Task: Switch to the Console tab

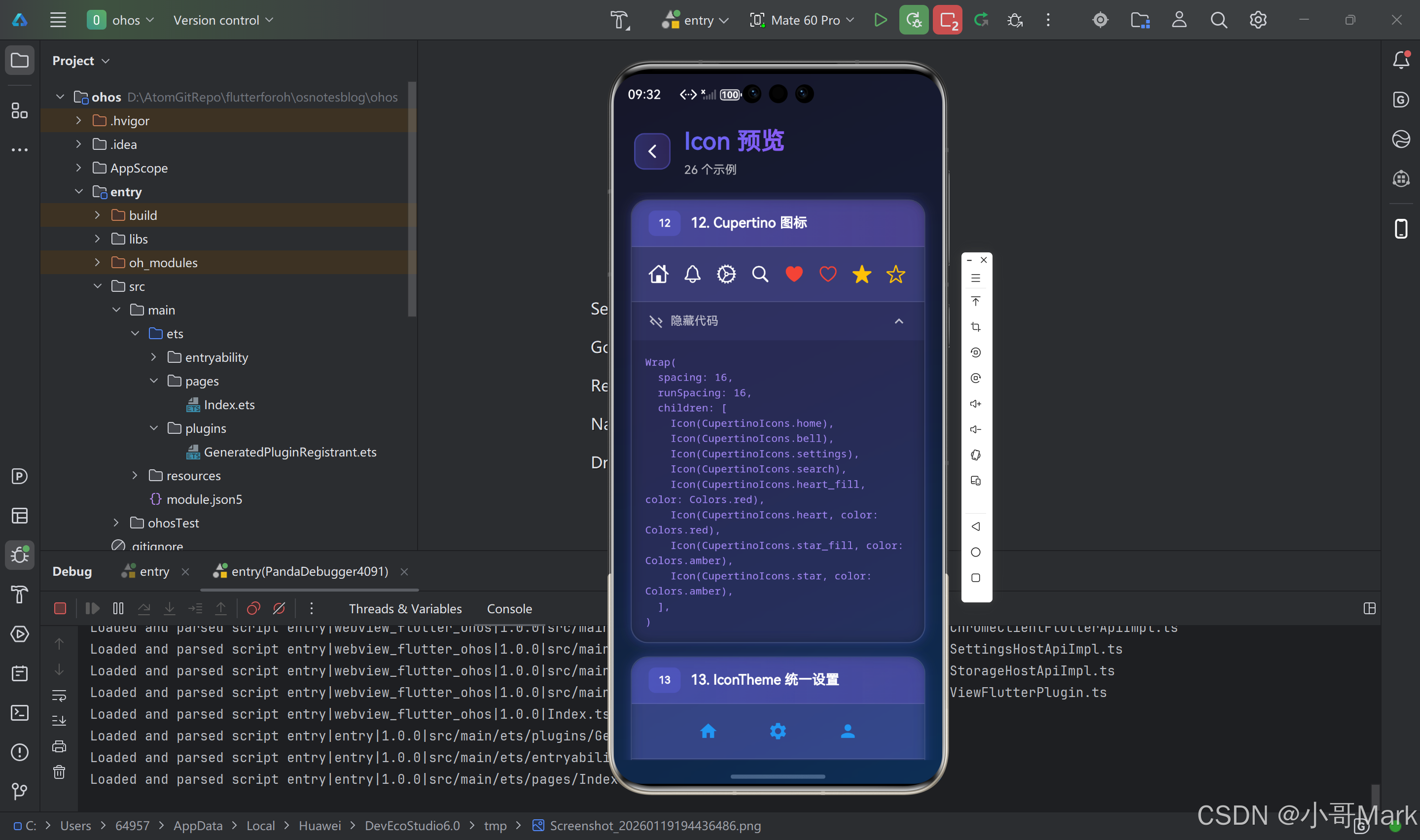Action: point(509,608)
